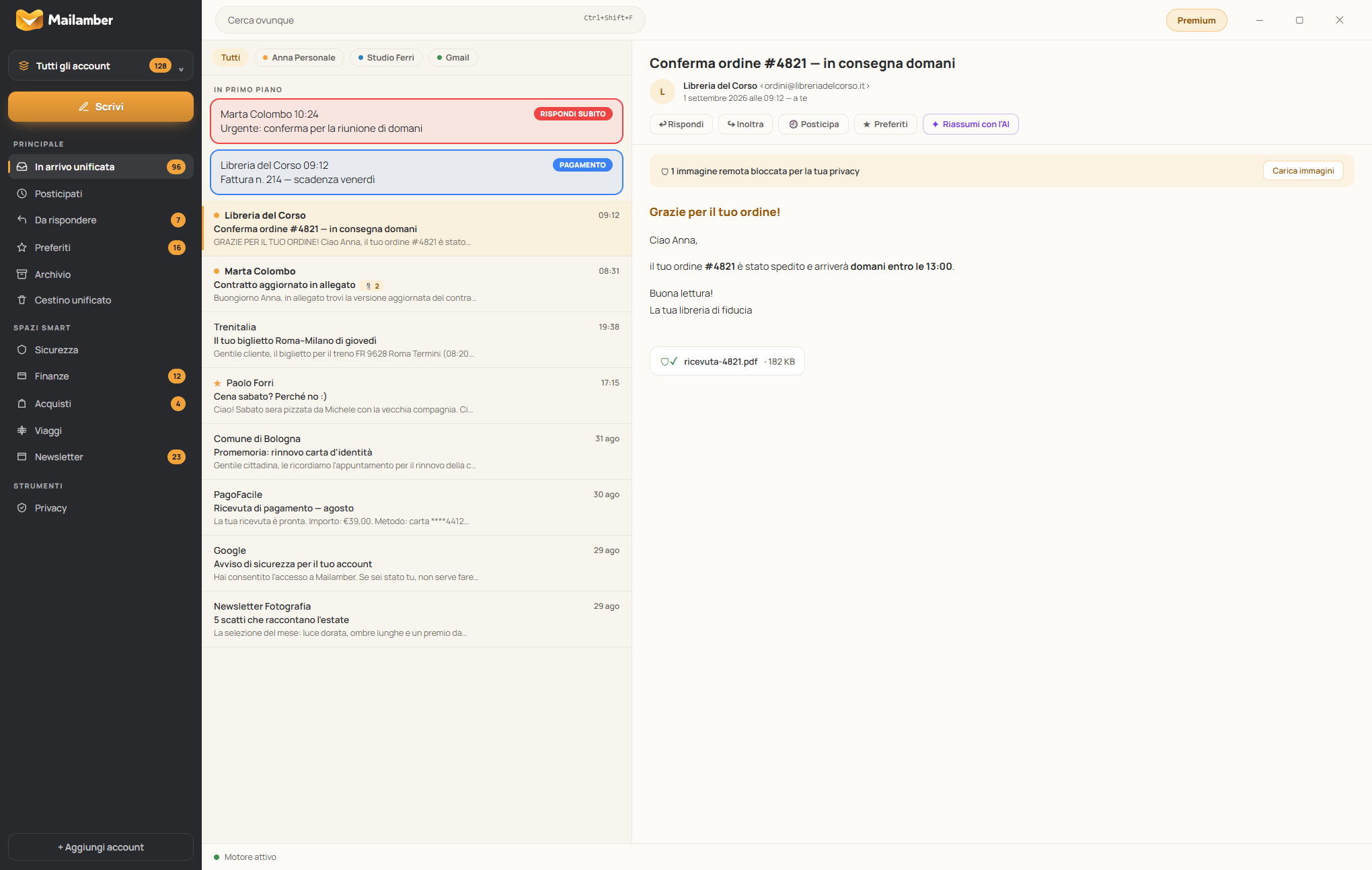Click the pencil icon on Scrivi button

click(84, 107)
